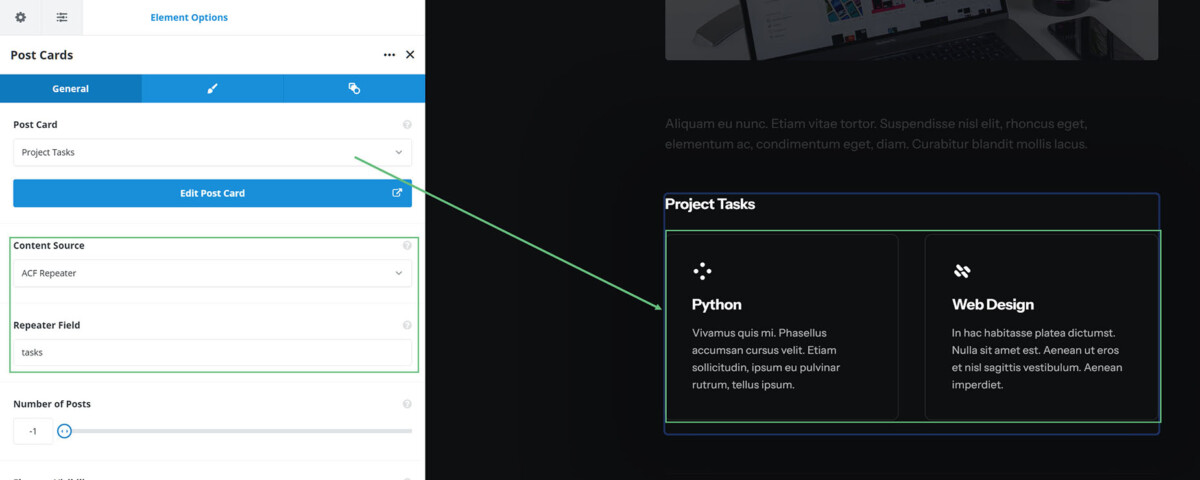The height and width of the screenshot is (480, 1200).
Task: Open the ACF Repeater content source dropdown
Action: click(212, 273)
